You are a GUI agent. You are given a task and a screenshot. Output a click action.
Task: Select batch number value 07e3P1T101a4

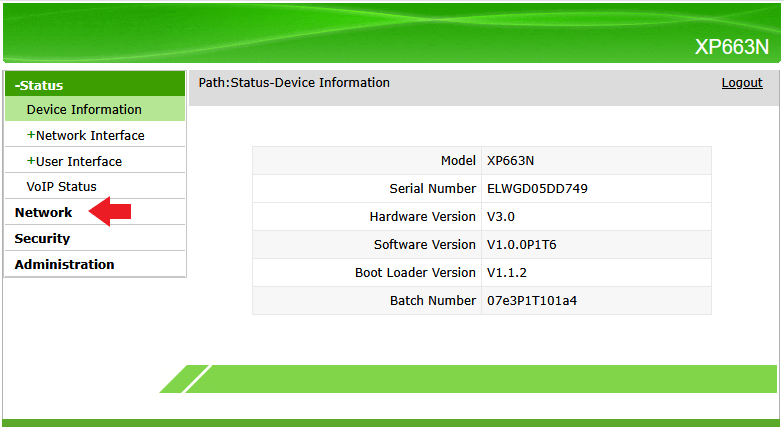[532, 300]
